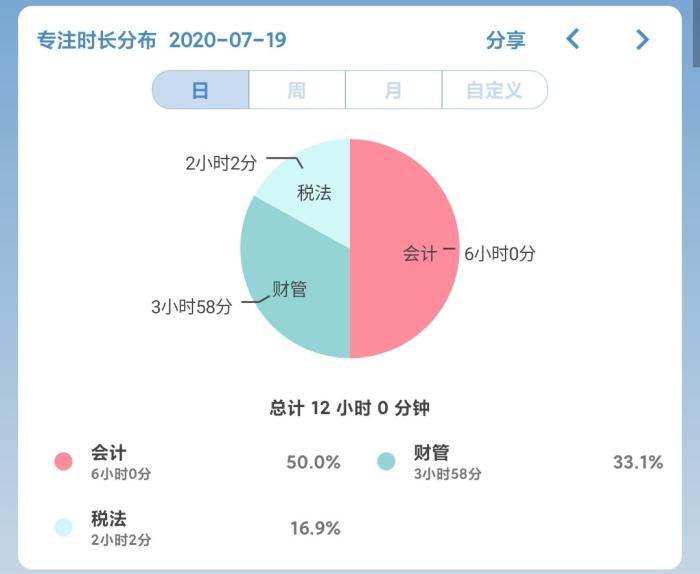Open the 自定义 custom range tab
The image size is (700, 574).
click(494, 90)
